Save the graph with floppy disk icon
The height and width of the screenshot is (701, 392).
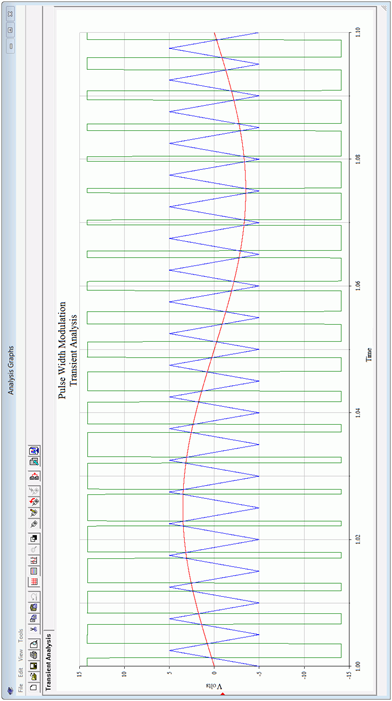coord(34,666)
